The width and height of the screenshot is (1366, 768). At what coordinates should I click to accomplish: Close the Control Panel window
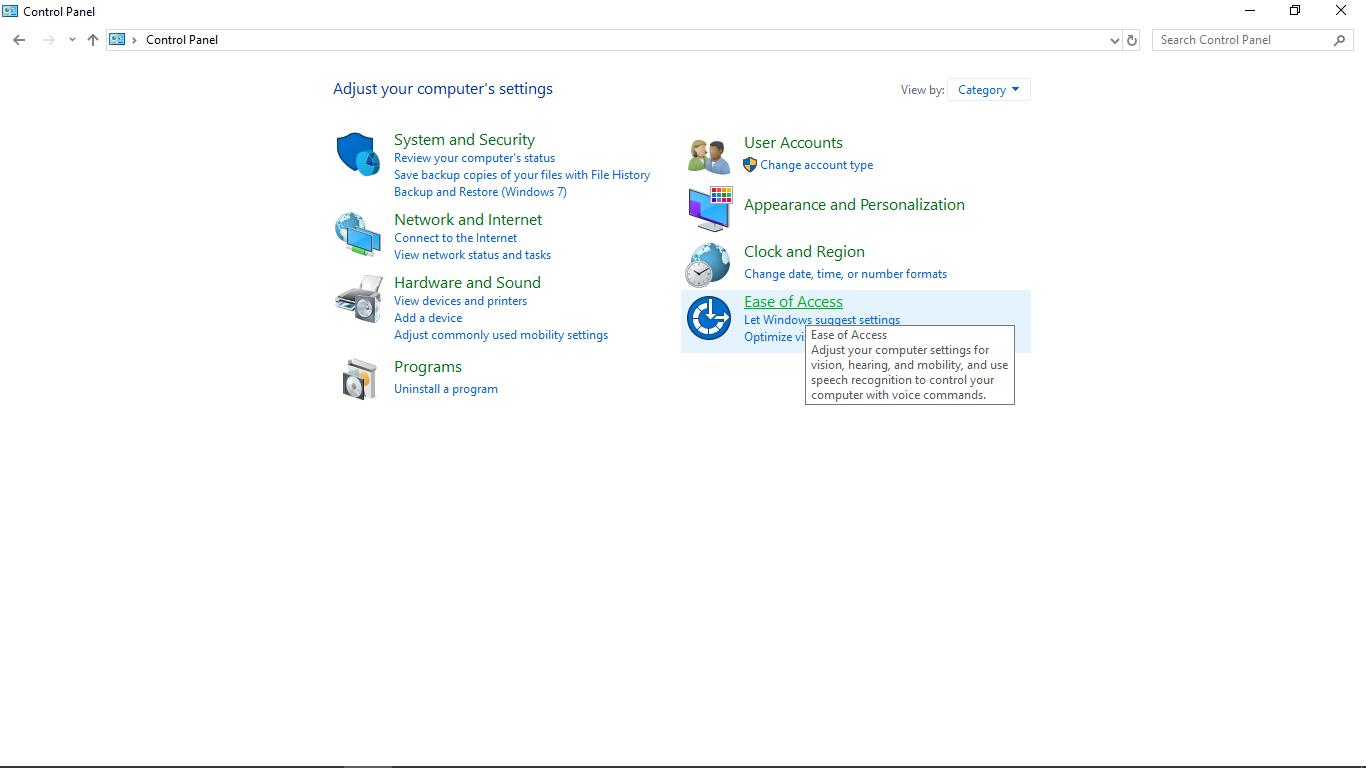pos(1341,11)
